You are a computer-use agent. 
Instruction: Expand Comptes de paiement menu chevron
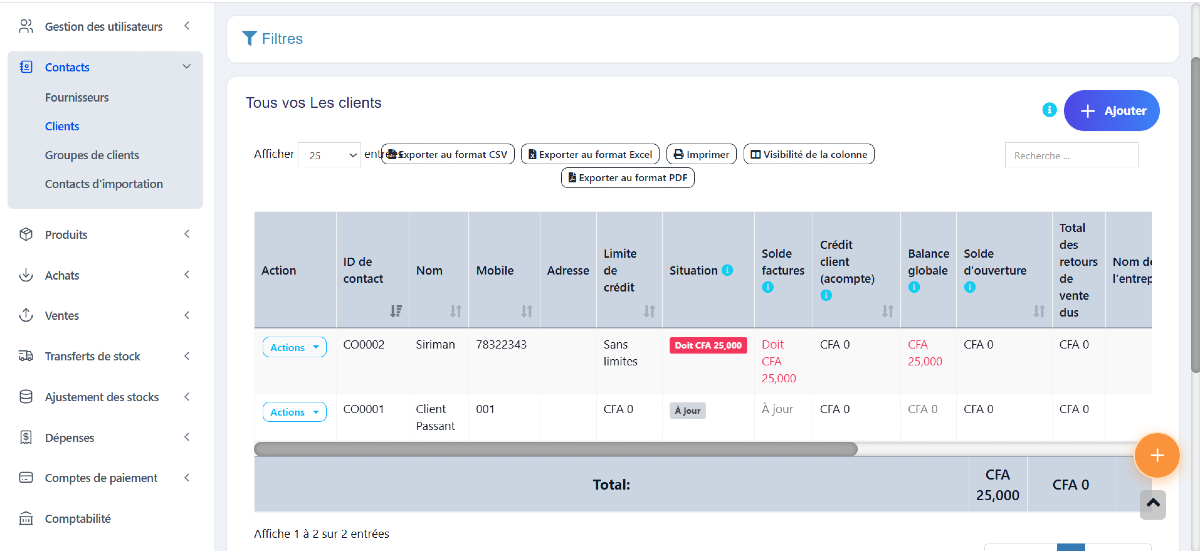pos(187,478)
